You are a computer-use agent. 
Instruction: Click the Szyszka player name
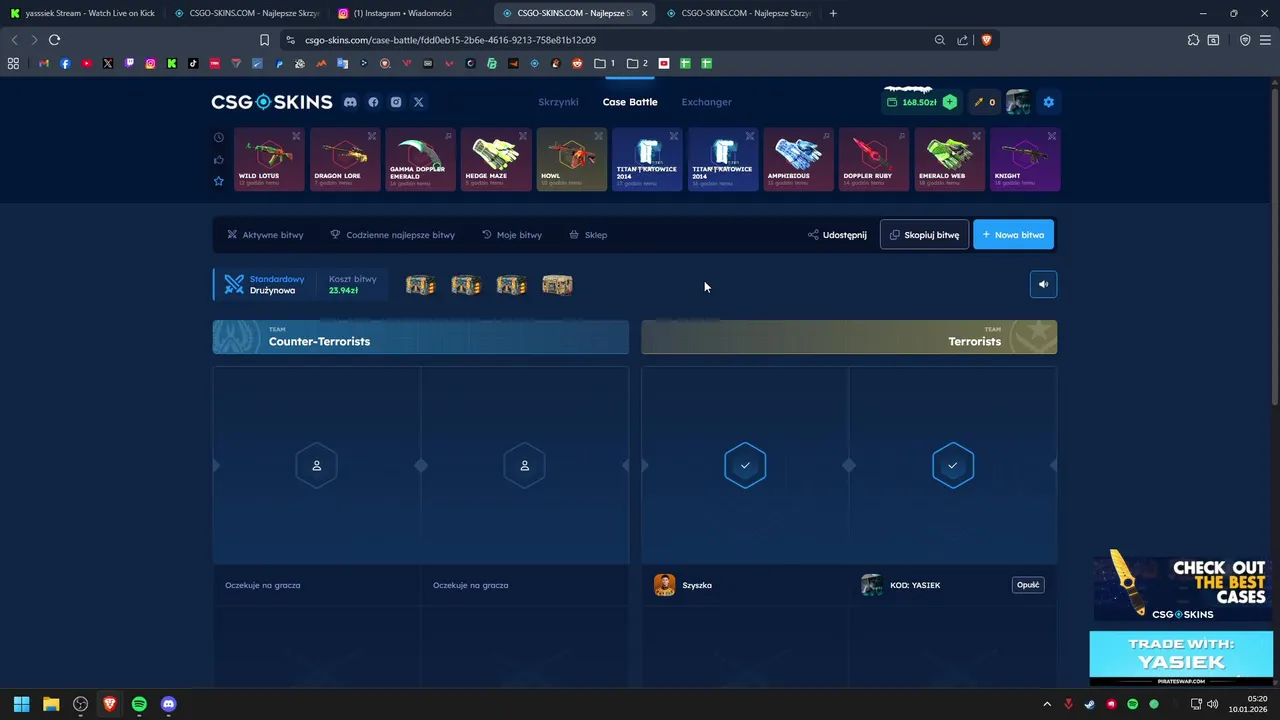pos(697,585)
